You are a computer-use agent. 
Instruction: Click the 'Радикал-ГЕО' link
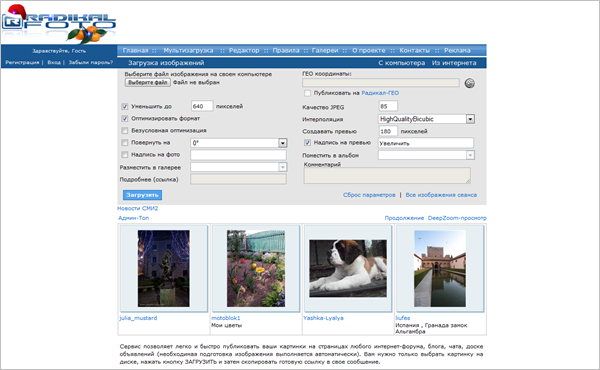pyautogui.click(x=380, y=93)
